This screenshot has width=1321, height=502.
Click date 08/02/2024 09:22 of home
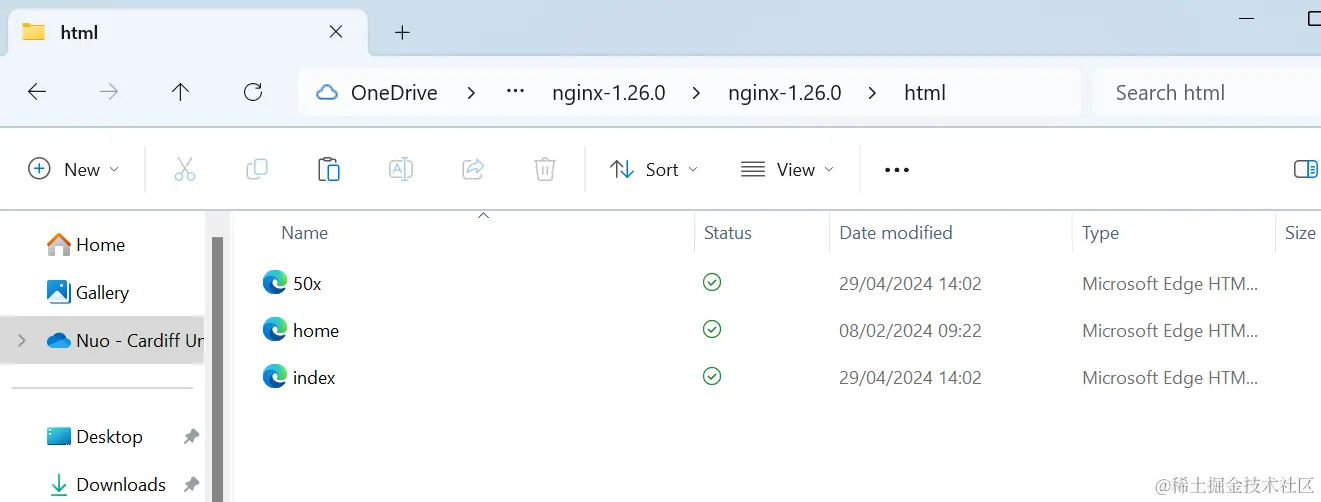coord(910,330)
